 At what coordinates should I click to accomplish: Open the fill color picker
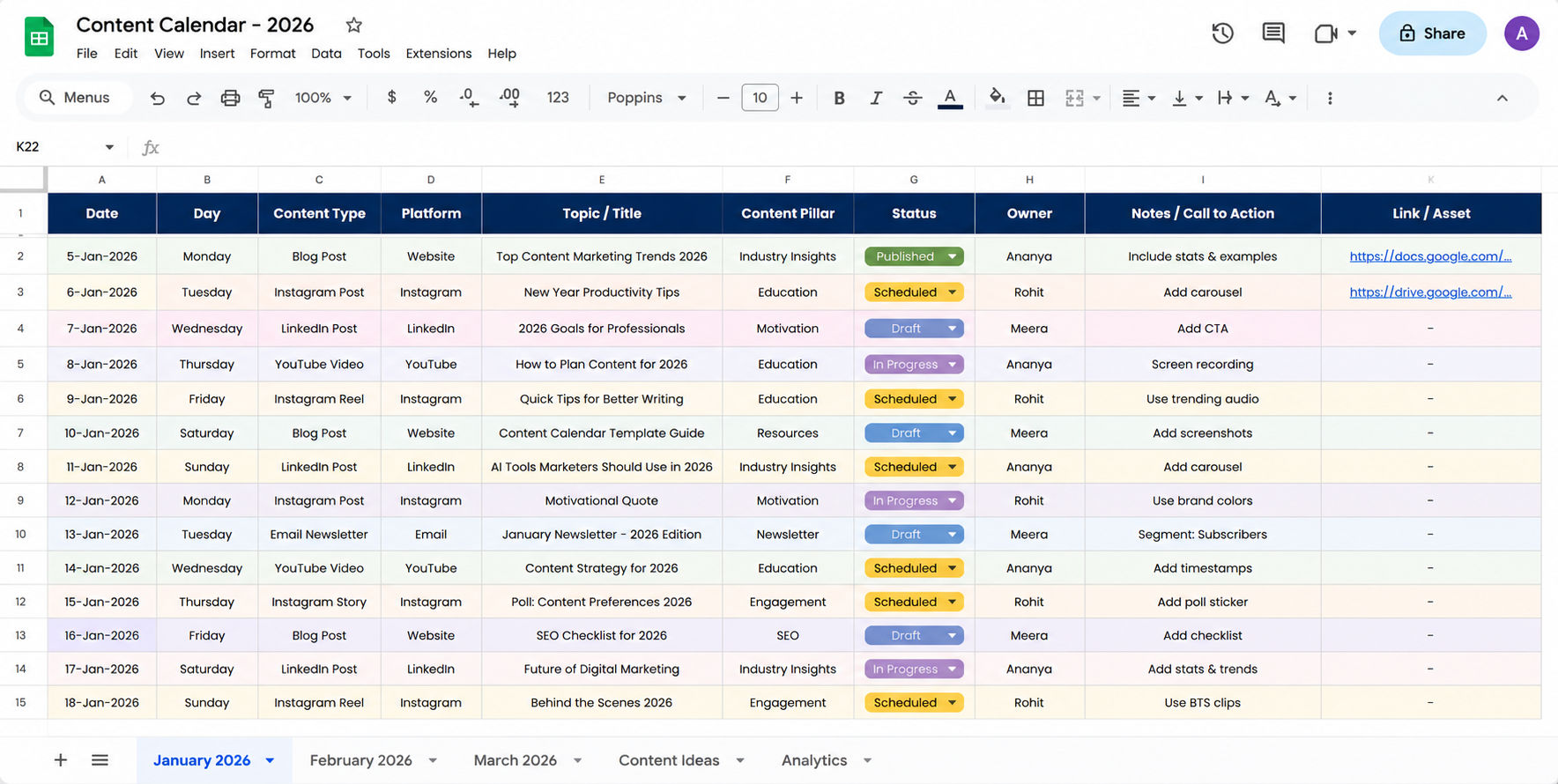pos(997,97)
